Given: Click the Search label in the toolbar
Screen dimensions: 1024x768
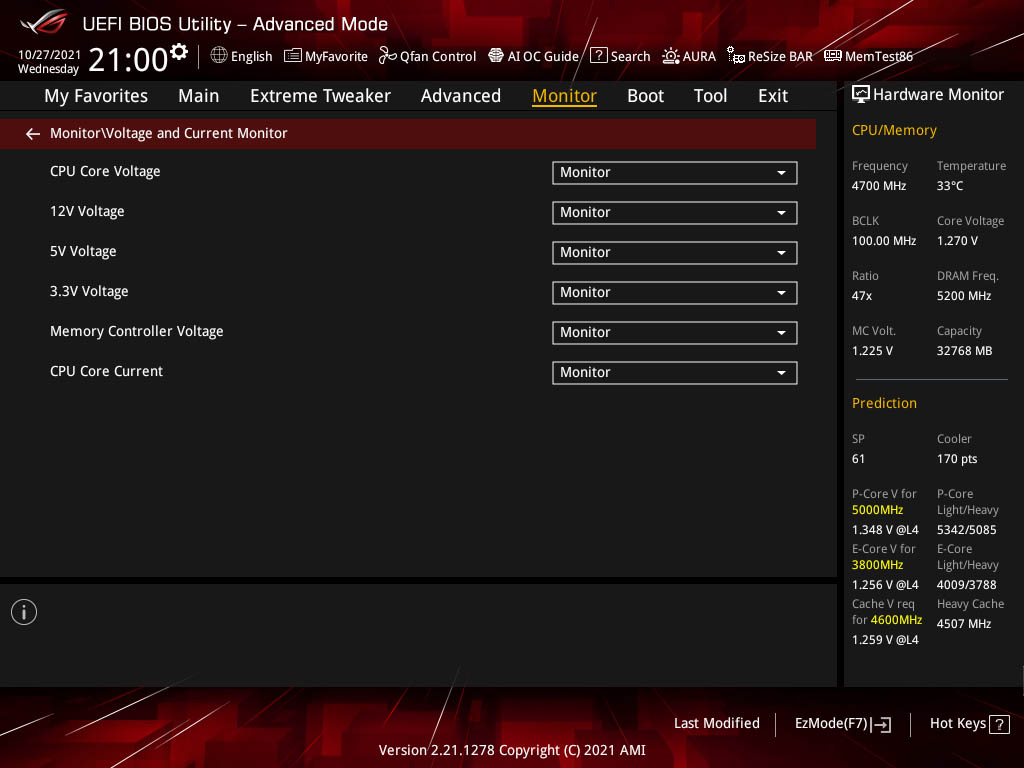Looking at the screenshot, I should (630, 57).
